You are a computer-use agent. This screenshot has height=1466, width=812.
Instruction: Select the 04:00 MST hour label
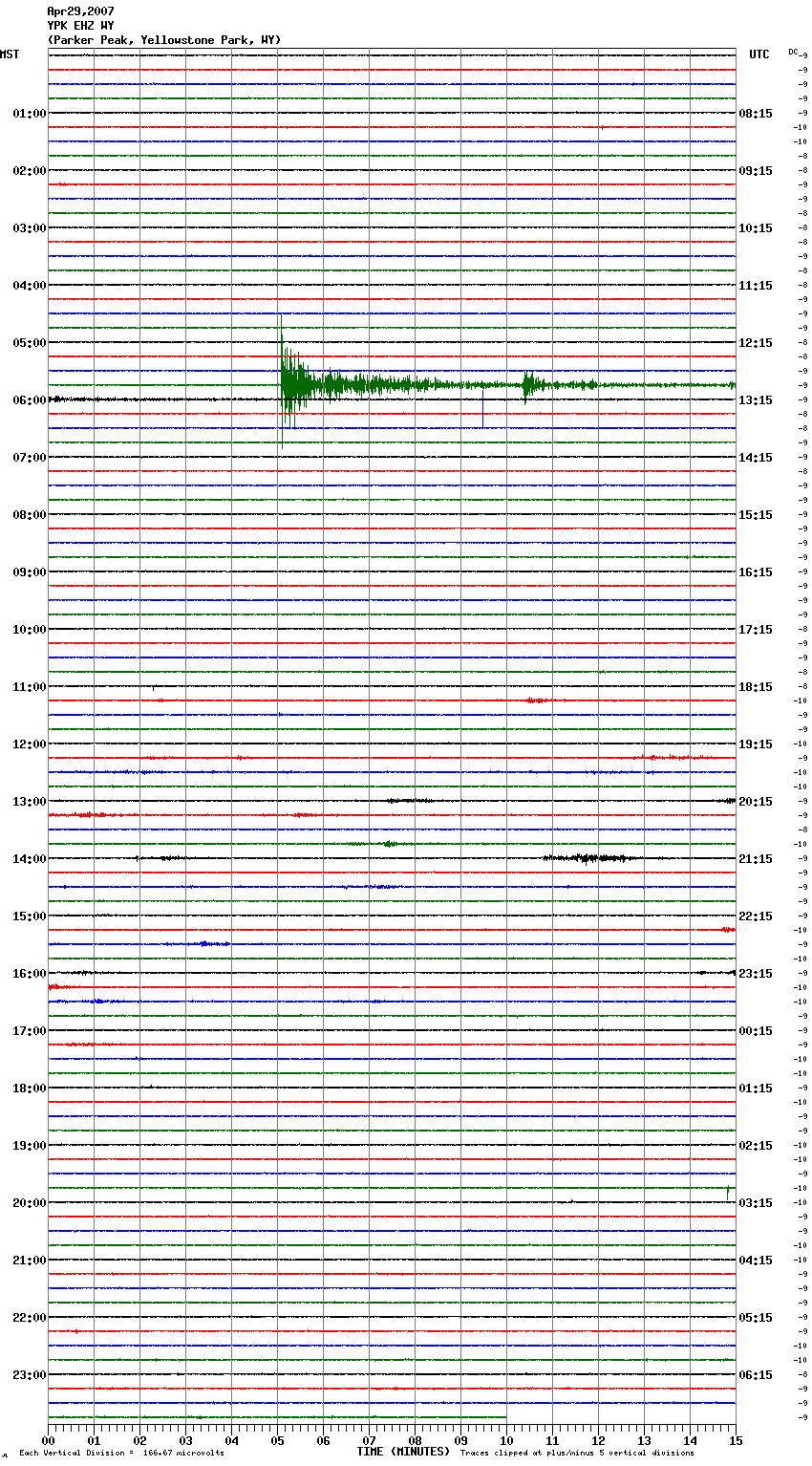tap(30, 286)
